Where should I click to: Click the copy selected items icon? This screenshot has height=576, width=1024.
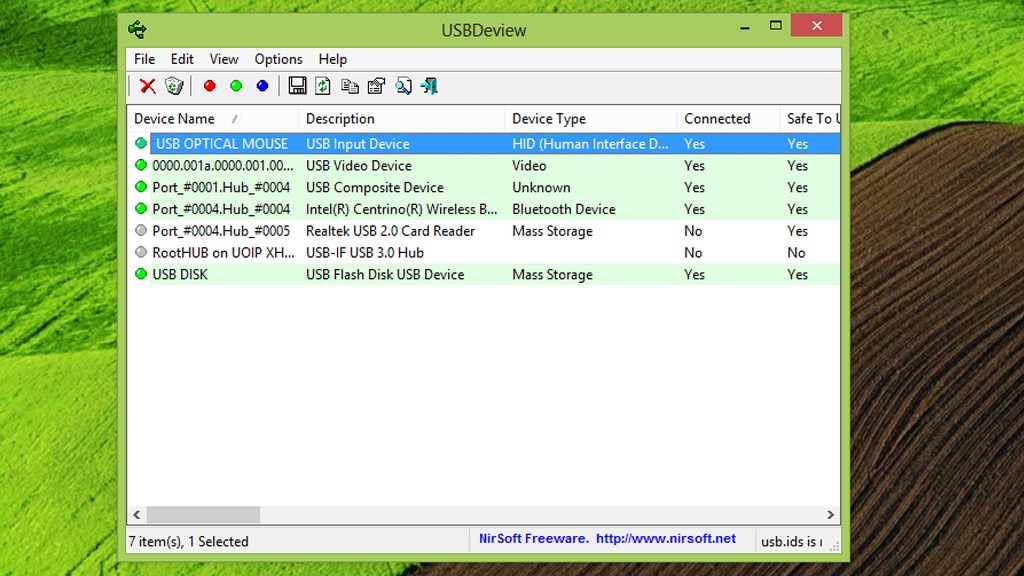pos(350,86)
